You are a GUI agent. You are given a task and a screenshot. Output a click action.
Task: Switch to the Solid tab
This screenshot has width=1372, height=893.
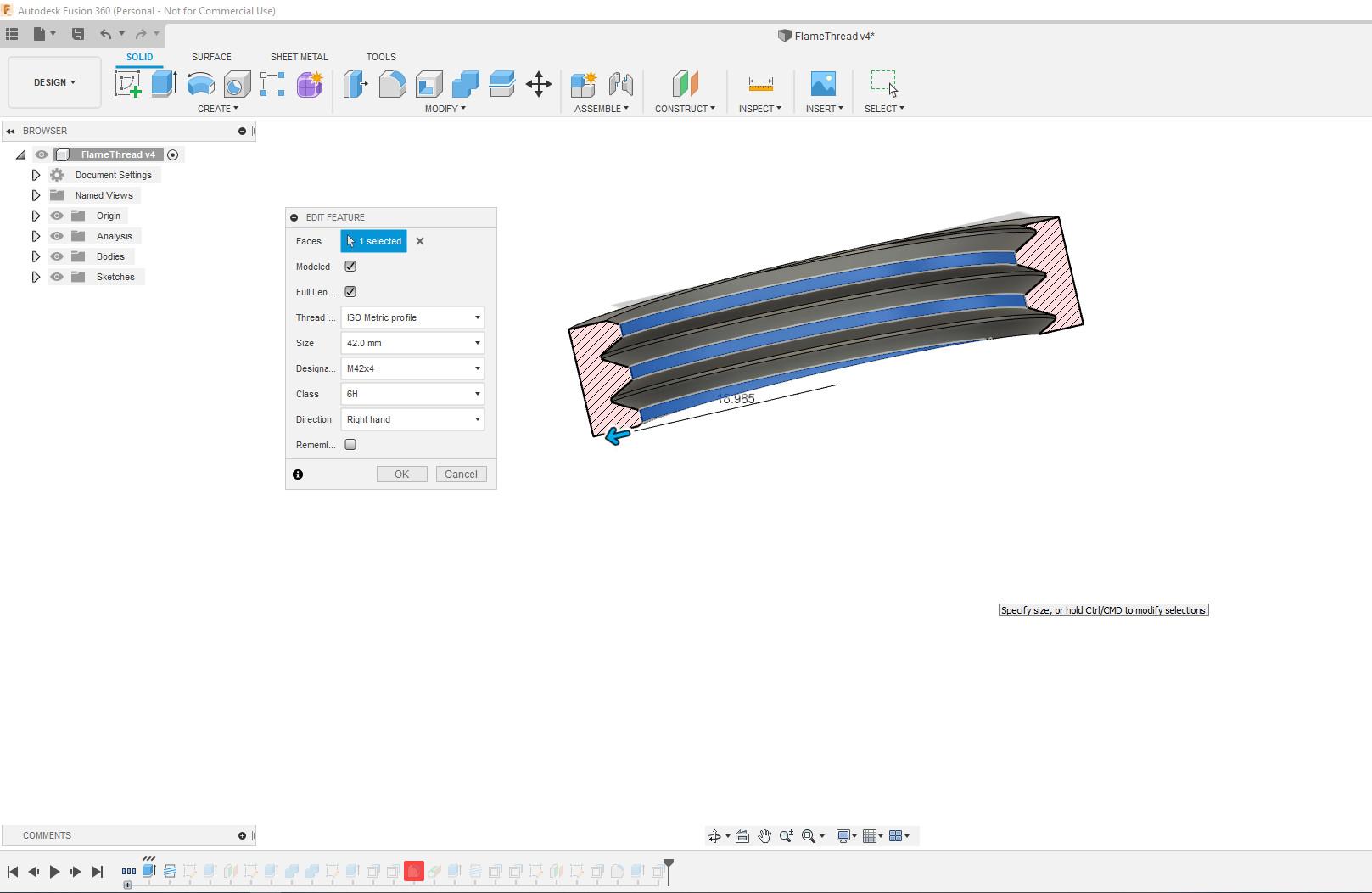[139, 57]
